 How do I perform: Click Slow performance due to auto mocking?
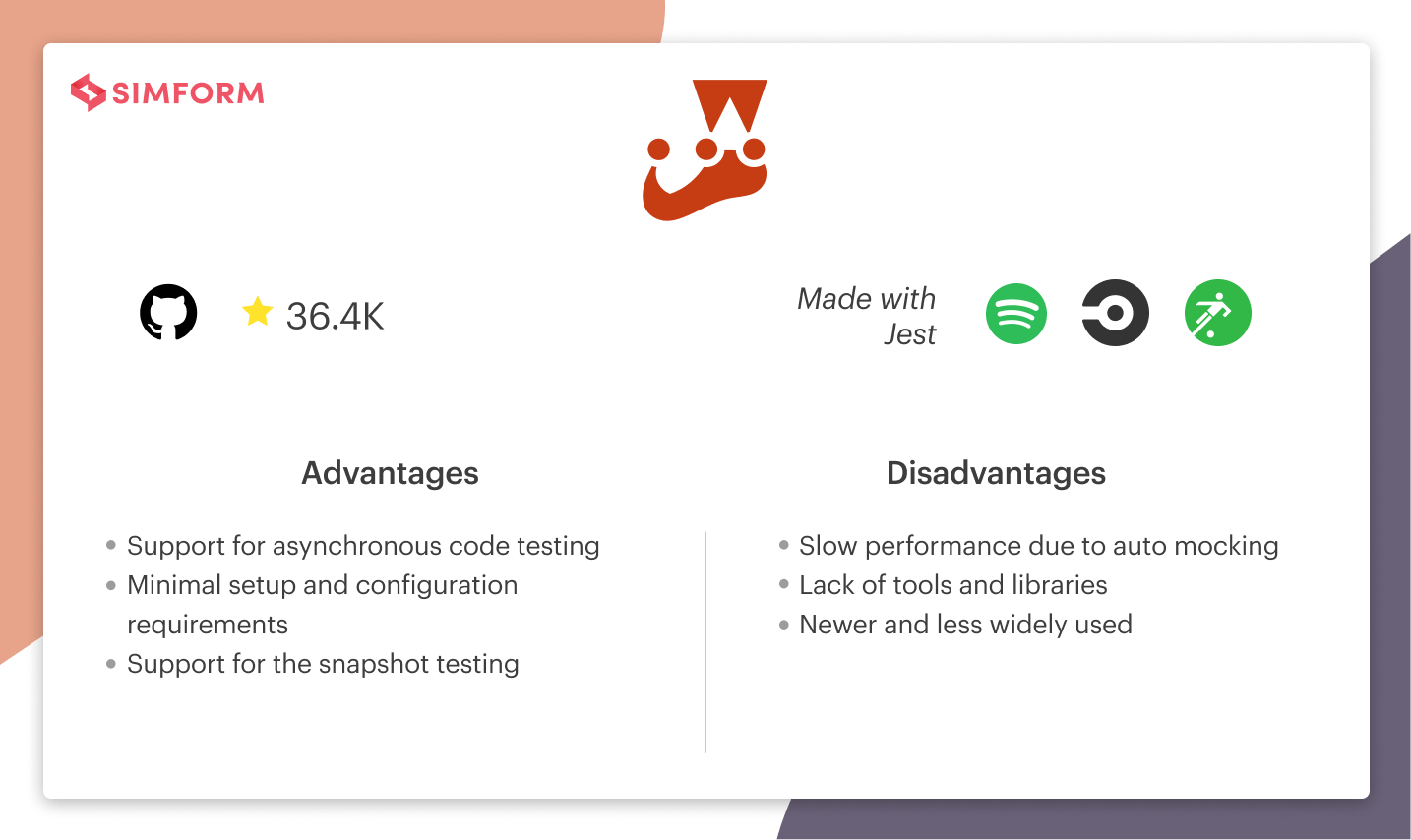click(x=1039, y=546)
